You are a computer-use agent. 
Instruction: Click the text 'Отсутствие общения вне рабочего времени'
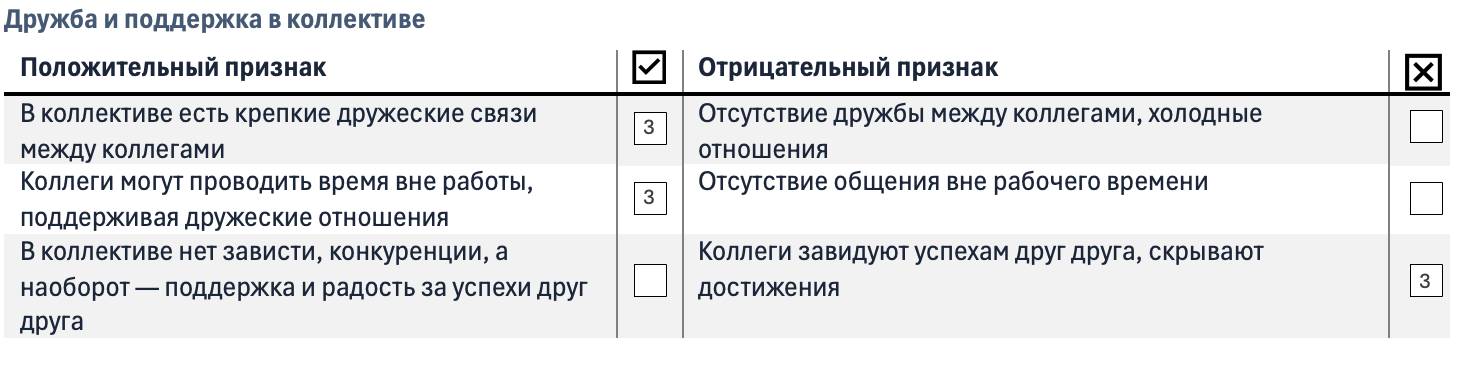952,182
